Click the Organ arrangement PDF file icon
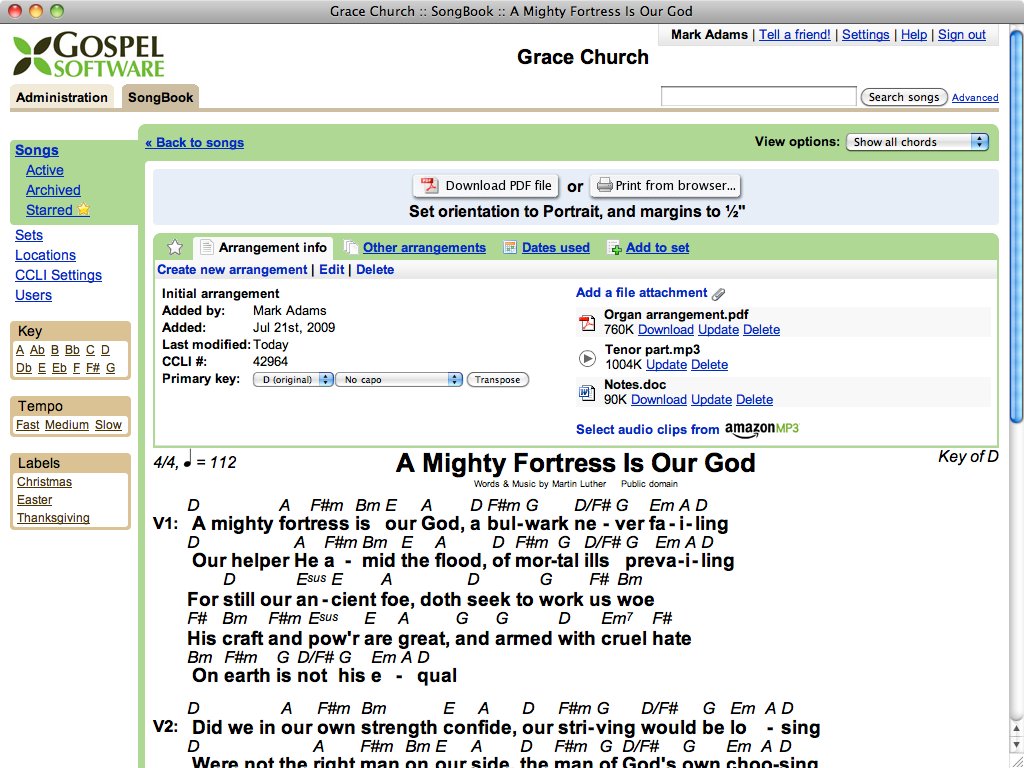The width and height of the screenshot is (1024, 768). pyautogui.click(x=587, y=323)
